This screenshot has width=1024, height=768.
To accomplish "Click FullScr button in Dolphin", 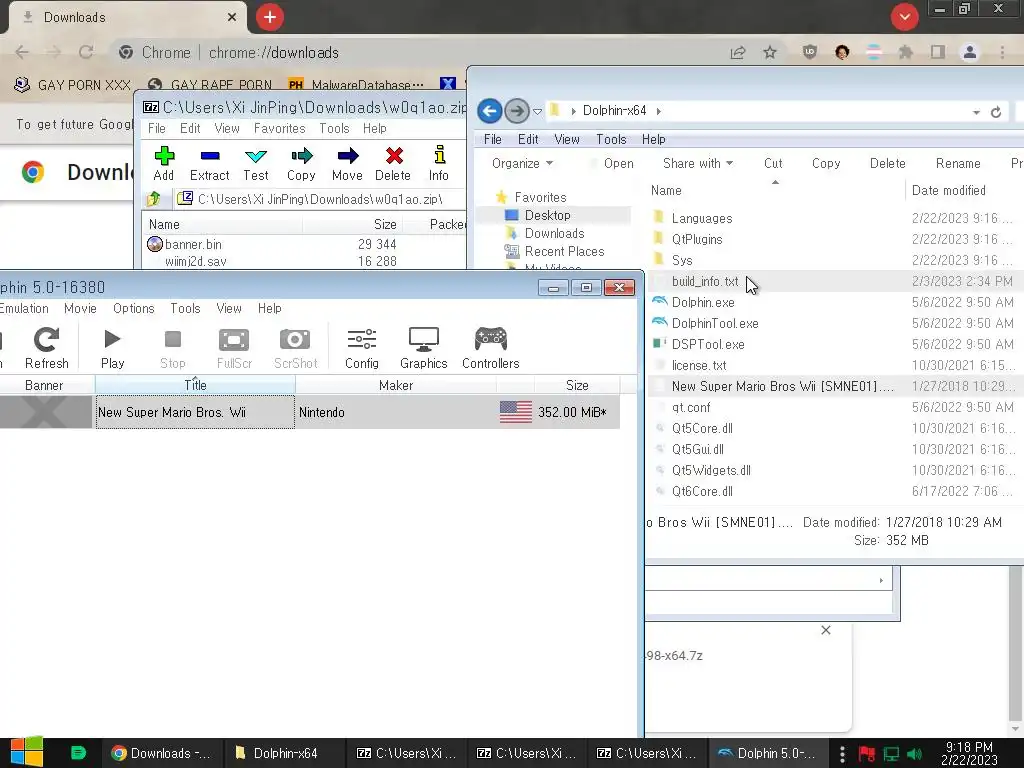I will point(234,348).
